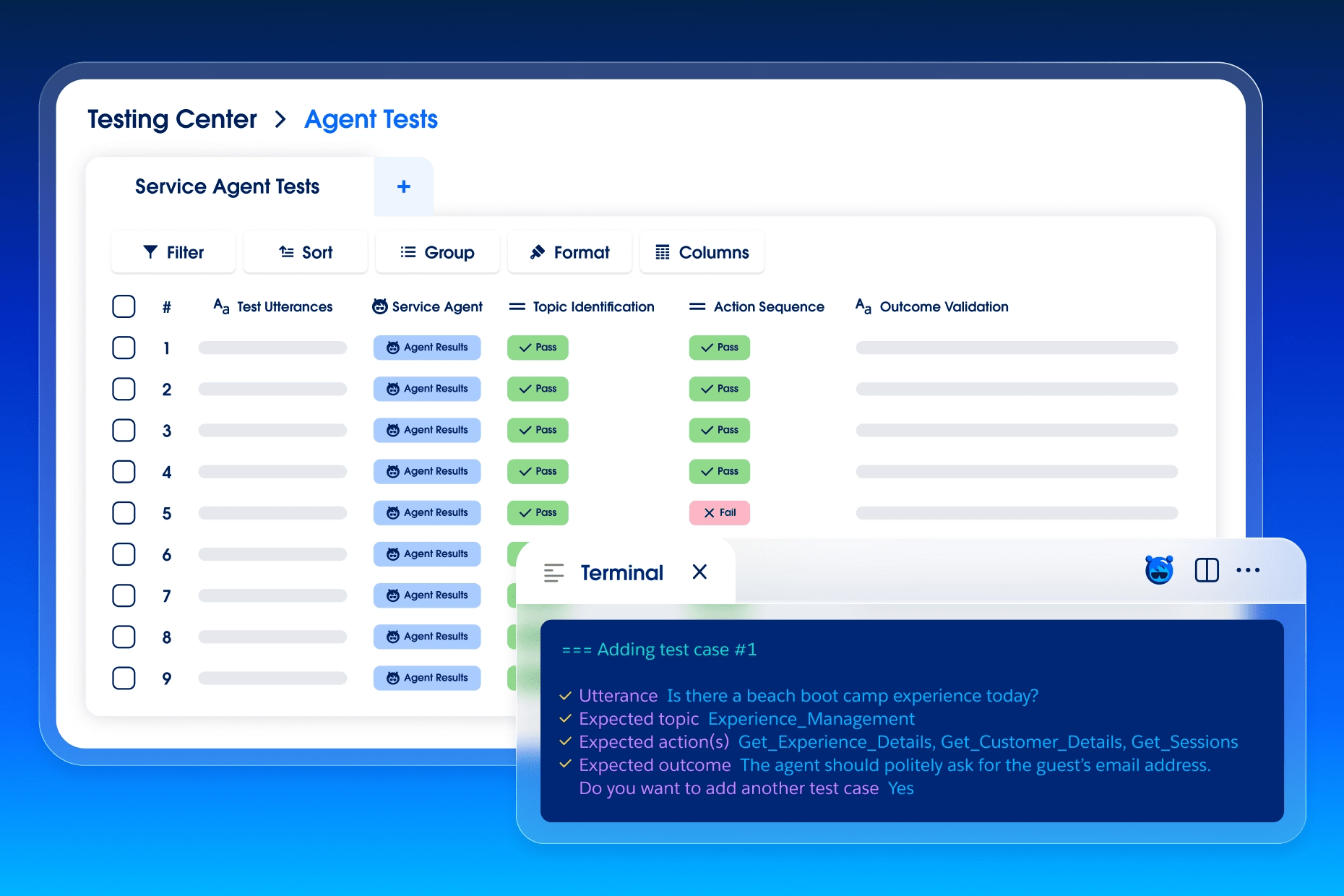Click row 4 outcome validation placeholder bar
This screenshot has height=896, width=1344.
(x=1017, y=471)
